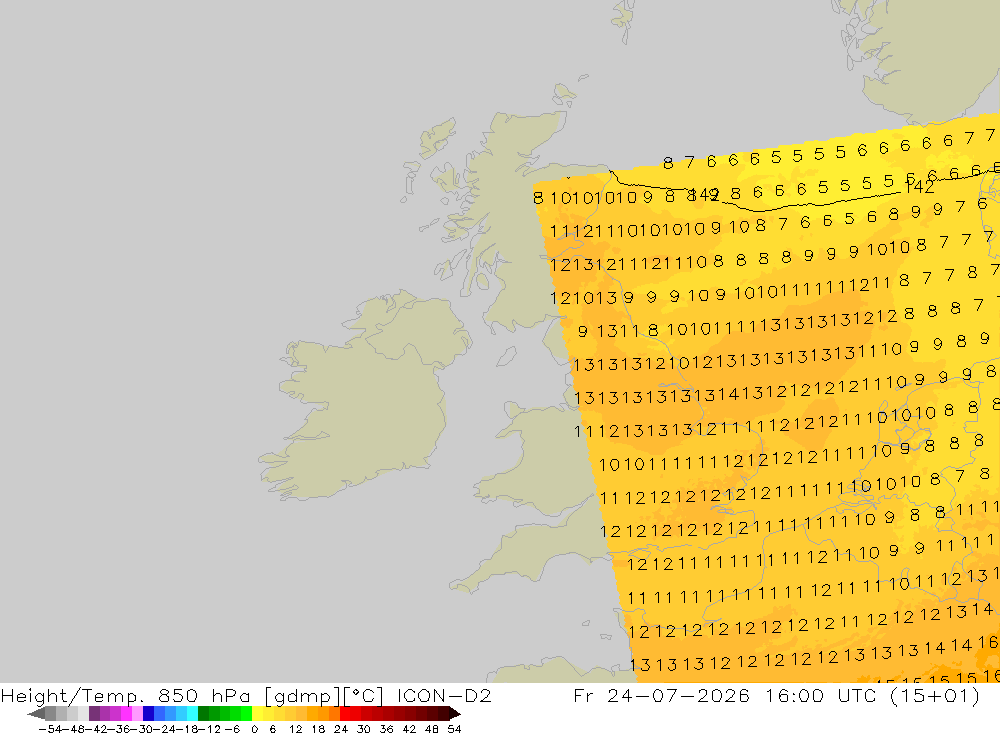Click the 6 legend label under the scale
The height and width of the screenshot is (733, 1000).
point(272,729)
